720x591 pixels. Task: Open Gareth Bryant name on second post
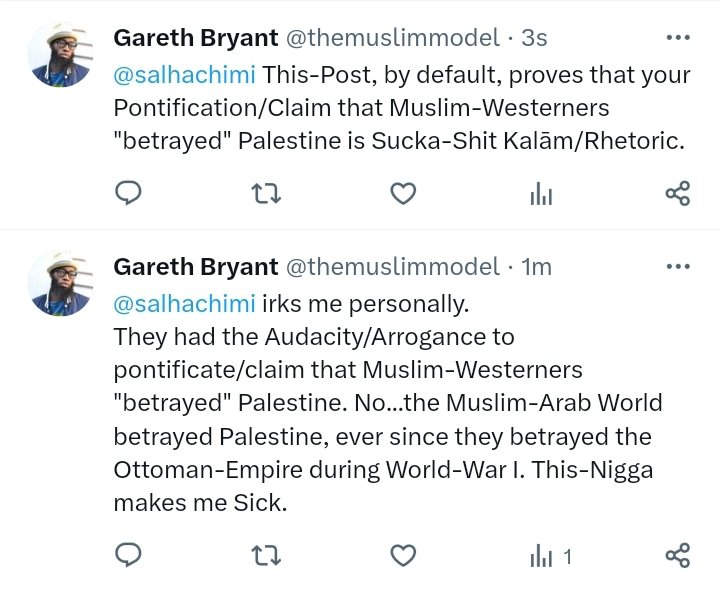pyautogui.click(x=196, y=267)
